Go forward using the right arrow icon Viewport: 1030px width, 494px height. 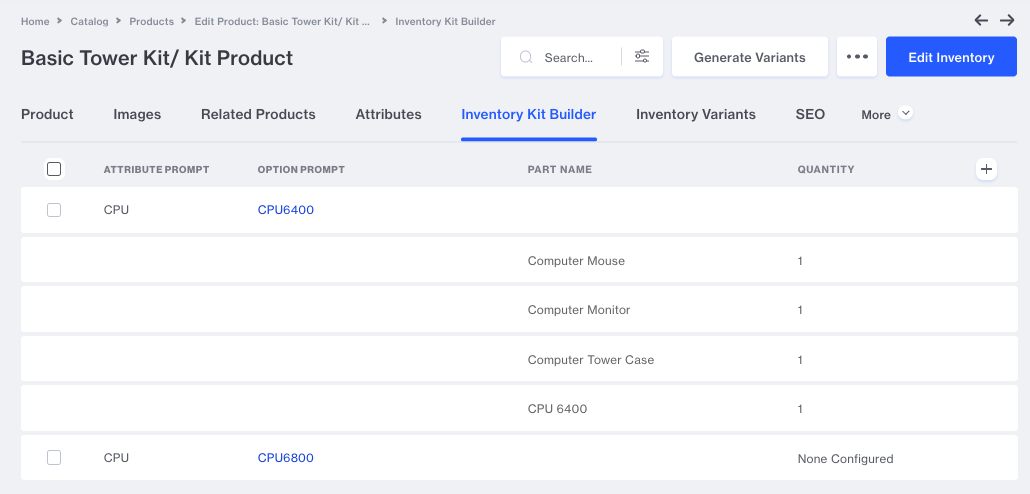tap(1007, 20)
